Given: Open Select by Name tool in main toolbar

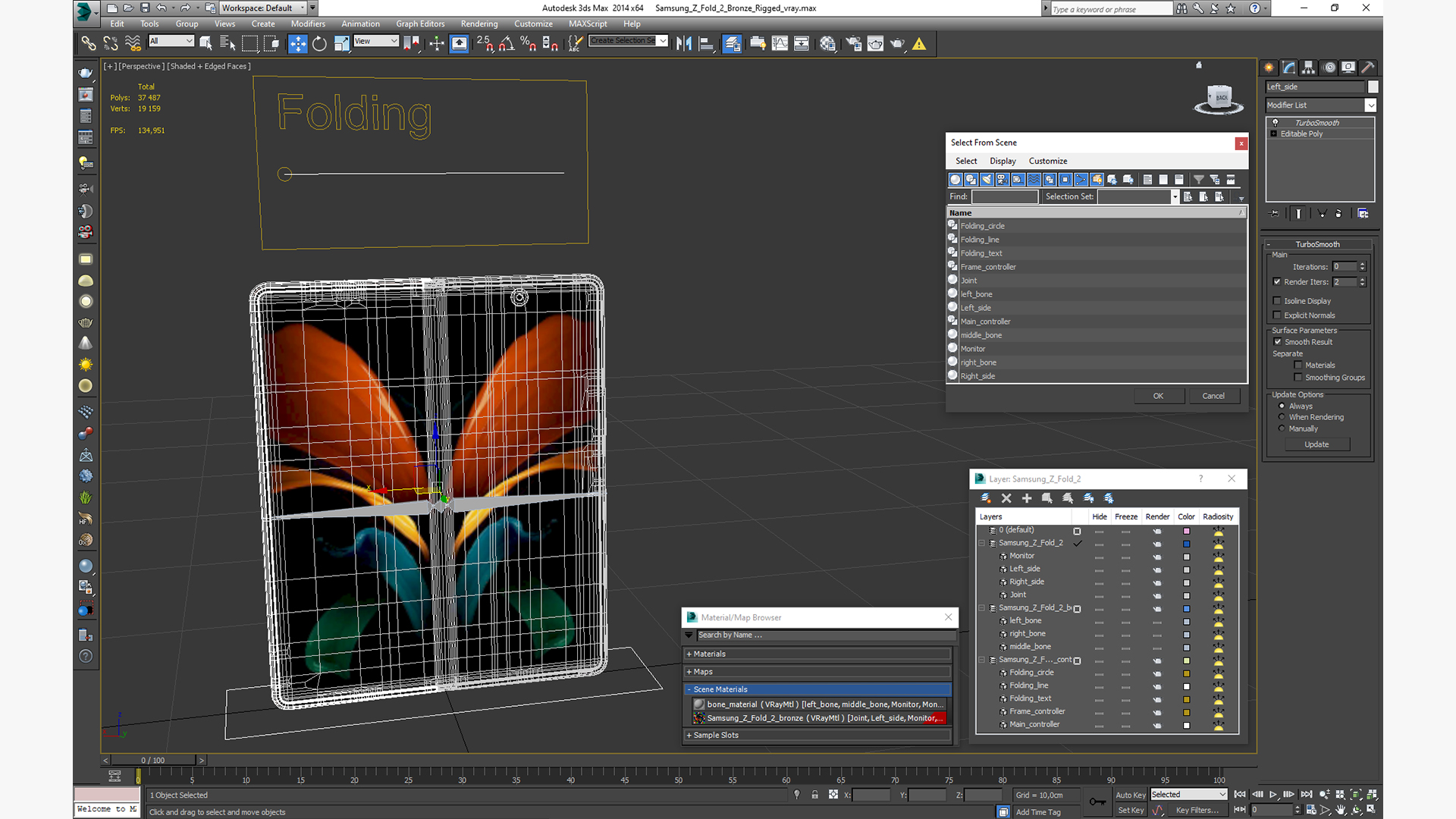Looking at the screenshot, I should pyautogui.click(x=227, y=44).
